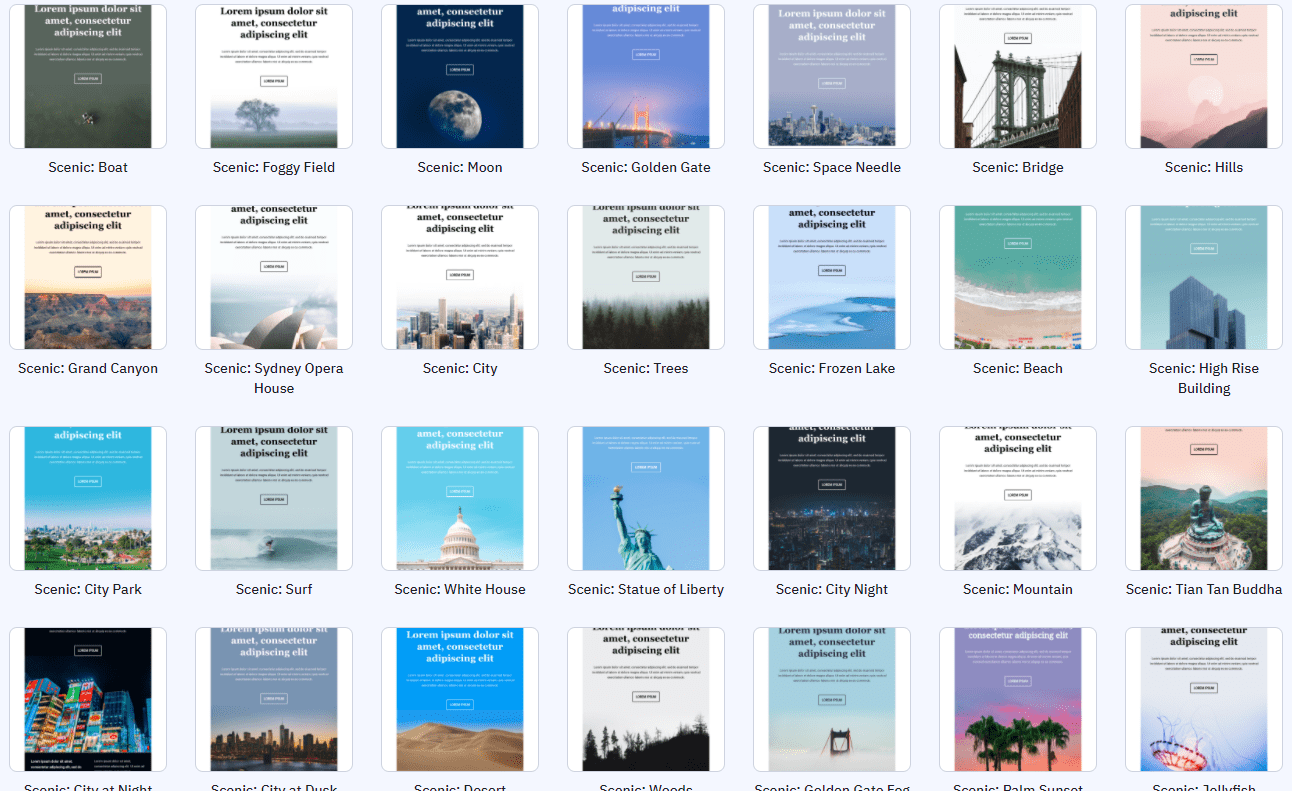Image resolution: width=1292 pixels, height=791 pixels.
Task: Click the "Scenic: Hills" label text
Action: point(1204,167)
